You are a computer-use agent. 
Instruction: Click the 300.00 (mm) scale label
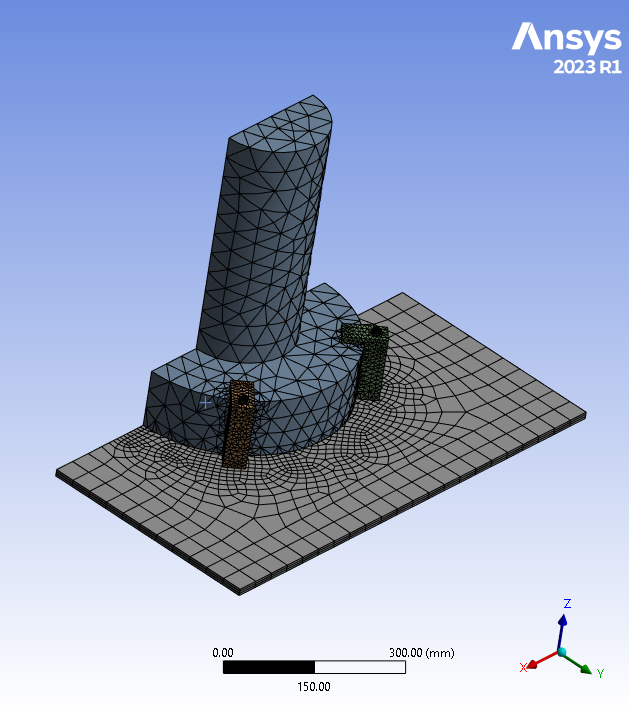click(422, 653)
